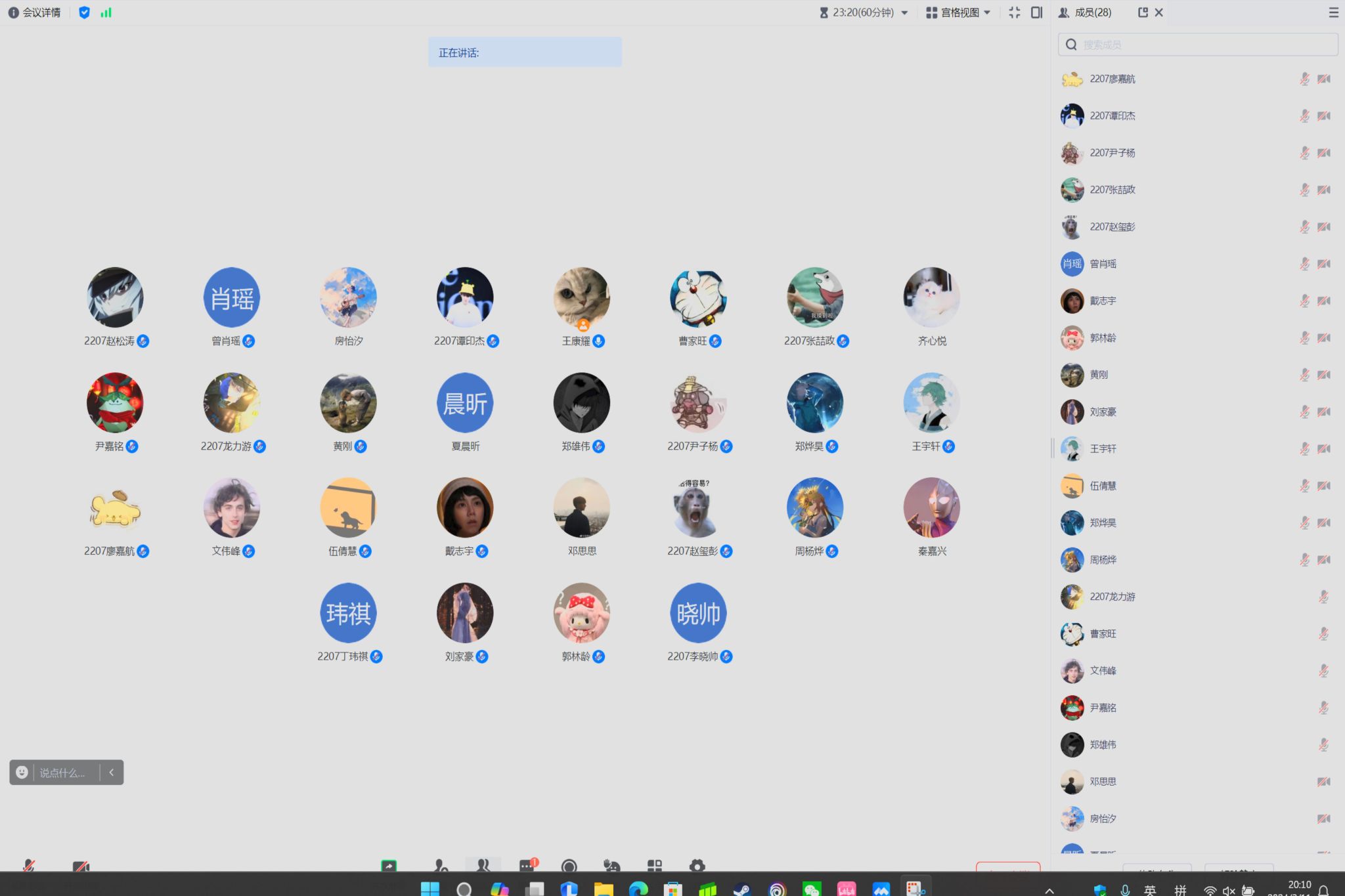Open the hamburger menu at top right
Viewport: 1345px width, 896px height.
click(x=1333, y=12)
